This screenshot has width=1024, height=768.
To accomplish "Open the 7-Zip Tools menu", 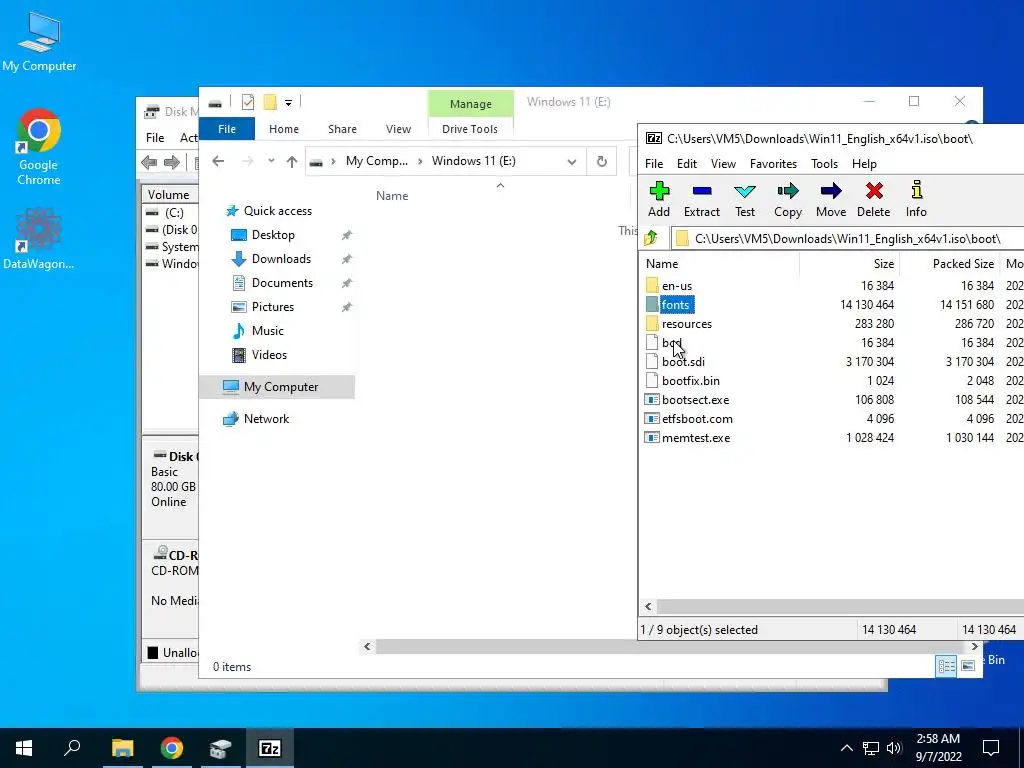I will click(824, 164).
